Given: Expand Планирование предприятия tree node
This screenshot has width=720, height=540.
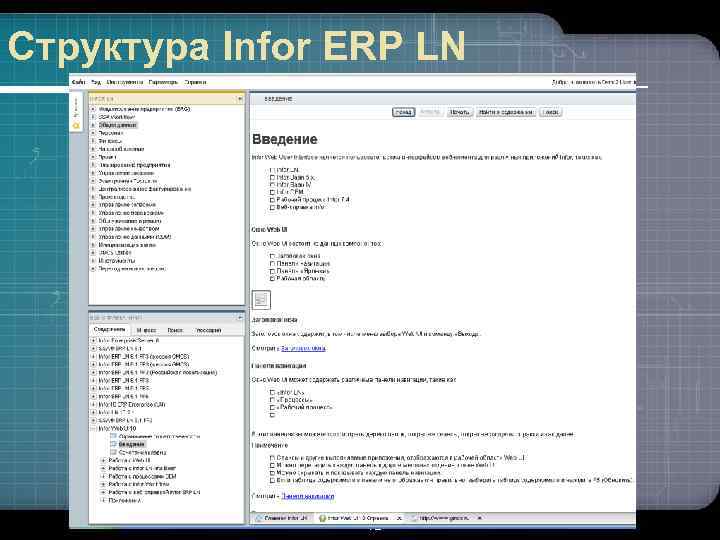Looking at the screenshot, I should (x=93, y=165).
